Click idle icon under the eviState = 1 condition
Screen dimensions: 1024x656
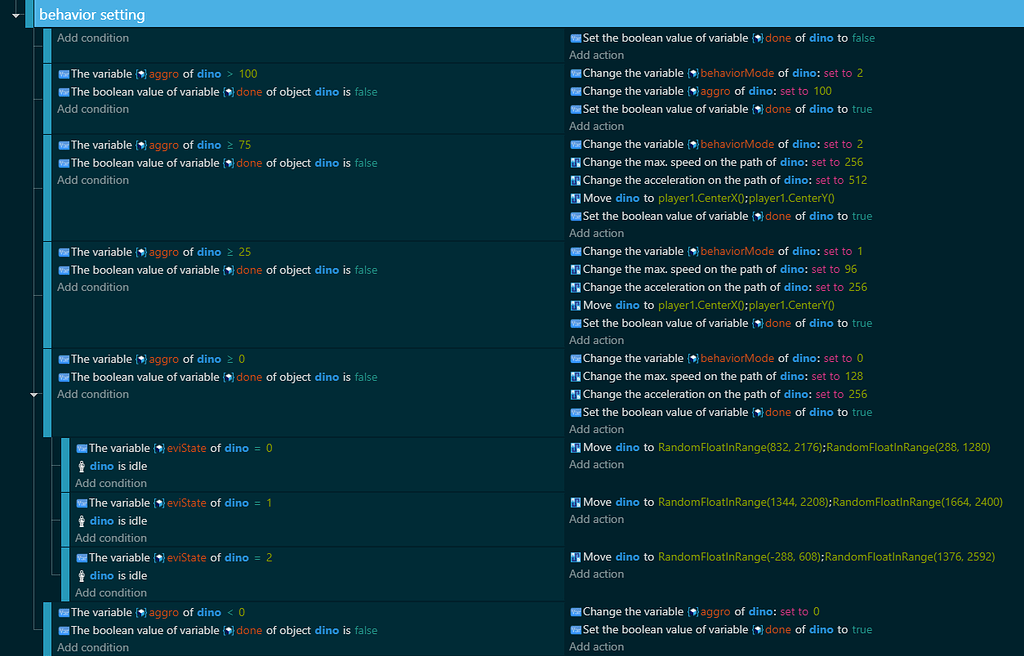[x=82, y=521]
